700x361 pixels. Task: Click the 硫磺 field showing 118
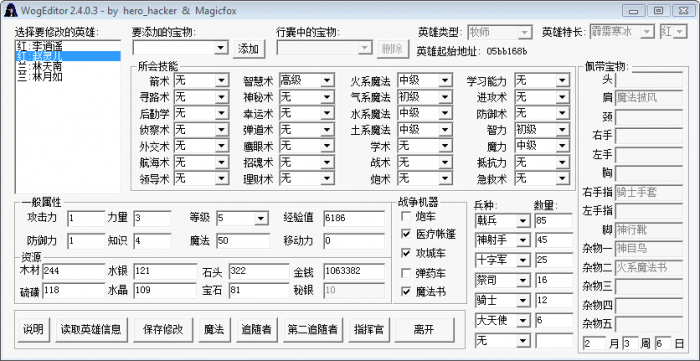point(74,290)
